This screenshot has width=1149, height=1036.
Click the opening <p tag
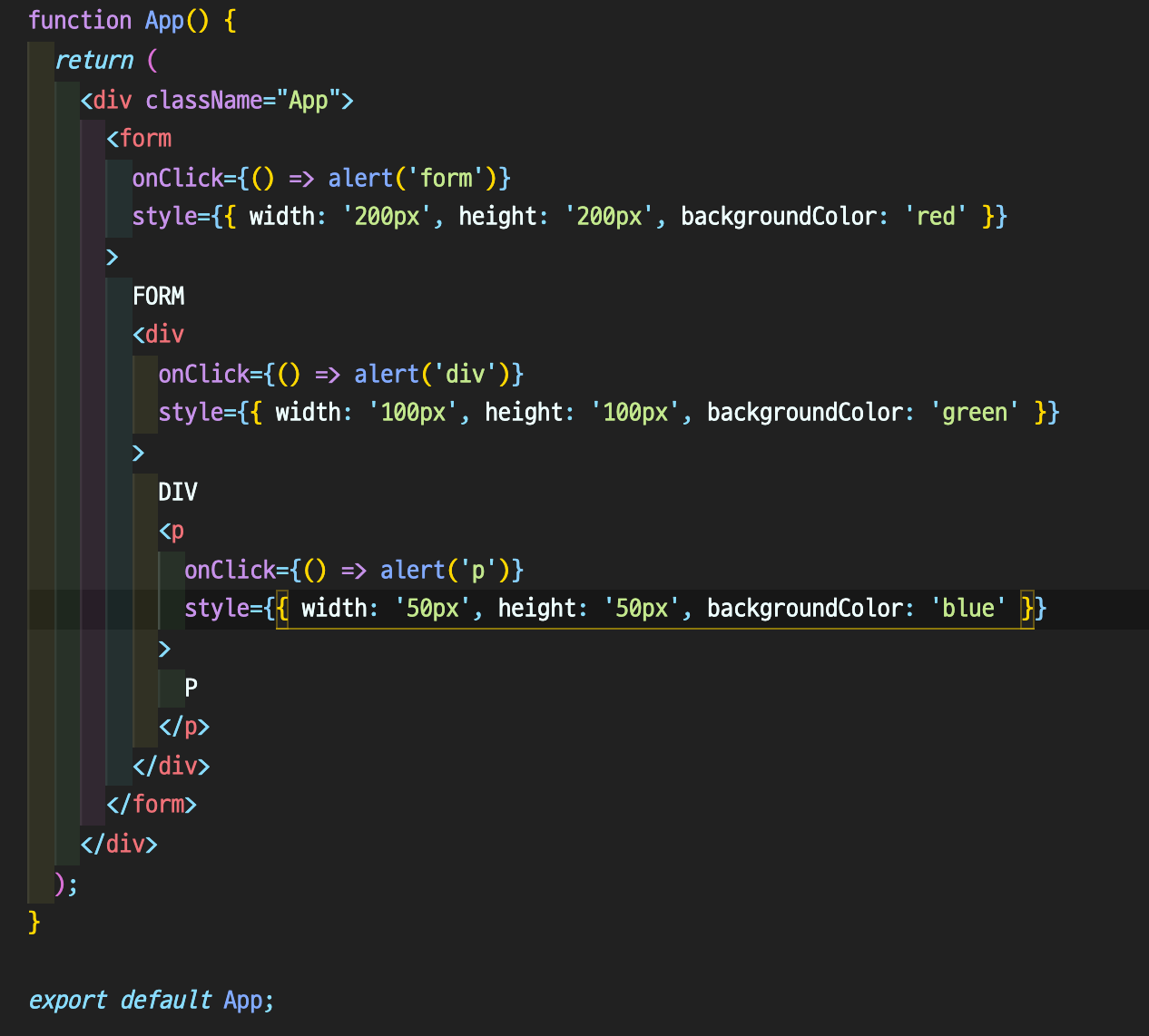172,531
